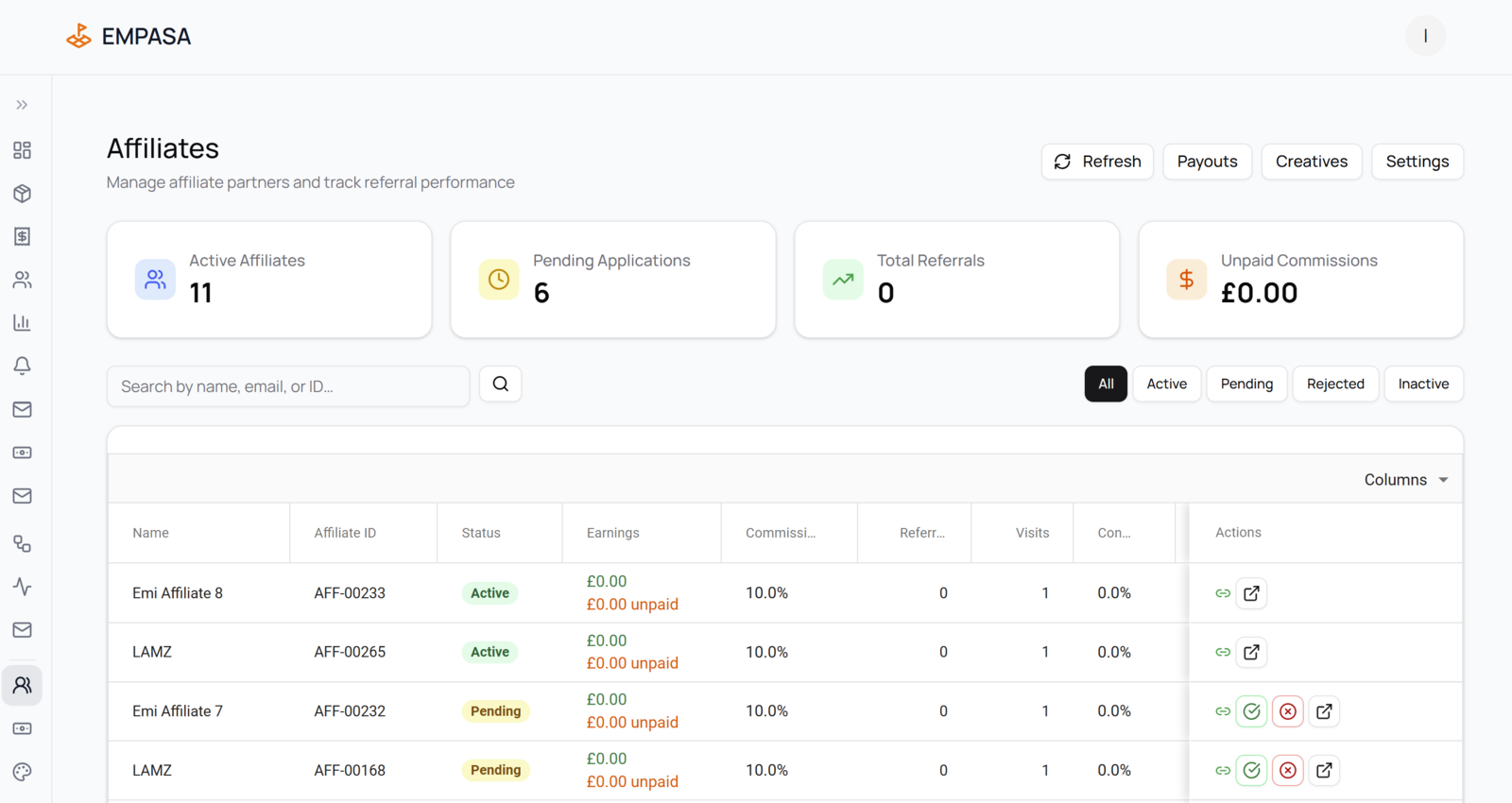Viewport: 1512px width, 803px height.
Task: Sort by Visits column header
Action: (1022, 533)
